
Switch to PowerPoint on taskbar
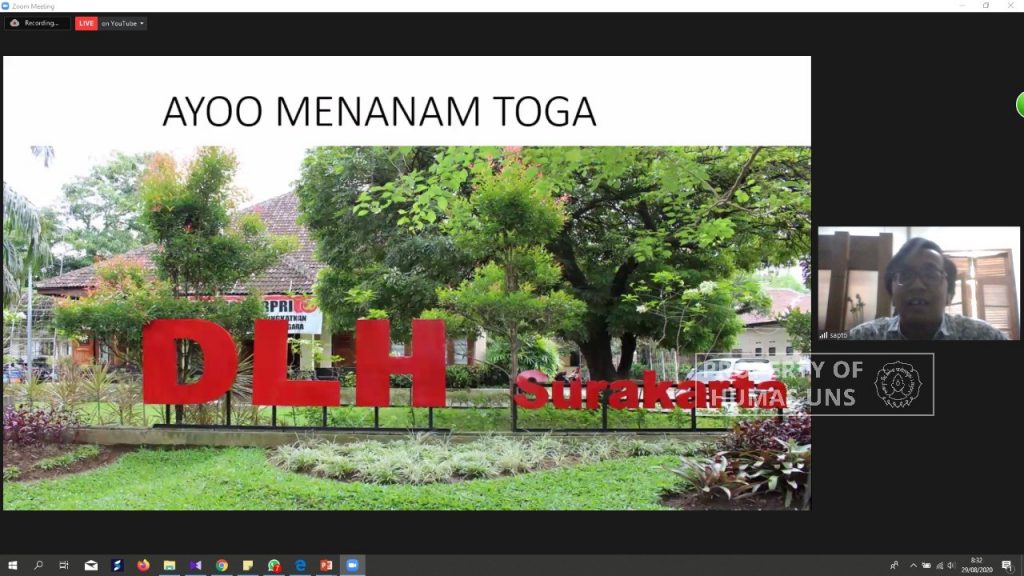point(326,565)
